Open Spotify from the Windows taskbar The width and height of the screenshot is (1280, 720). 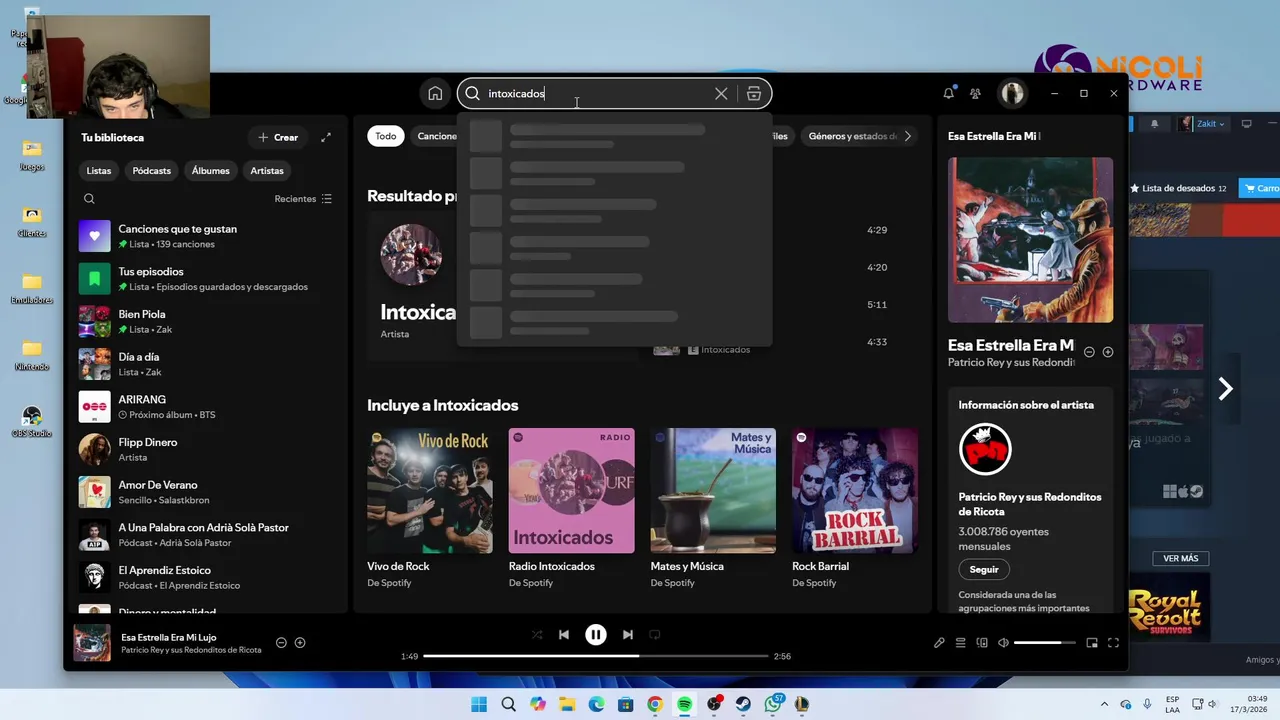coord(684,704)
